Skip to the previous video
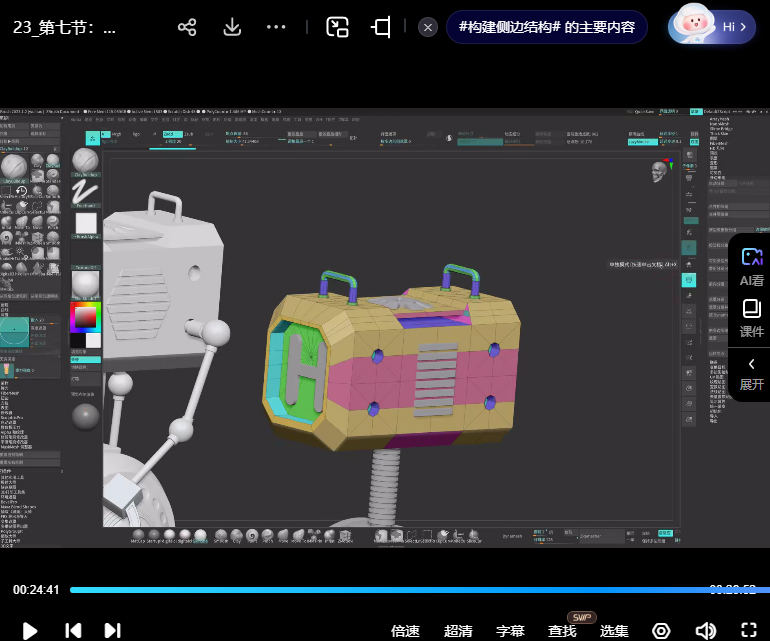The height and width of the screenshot is (641, 770). click(73, 630)
